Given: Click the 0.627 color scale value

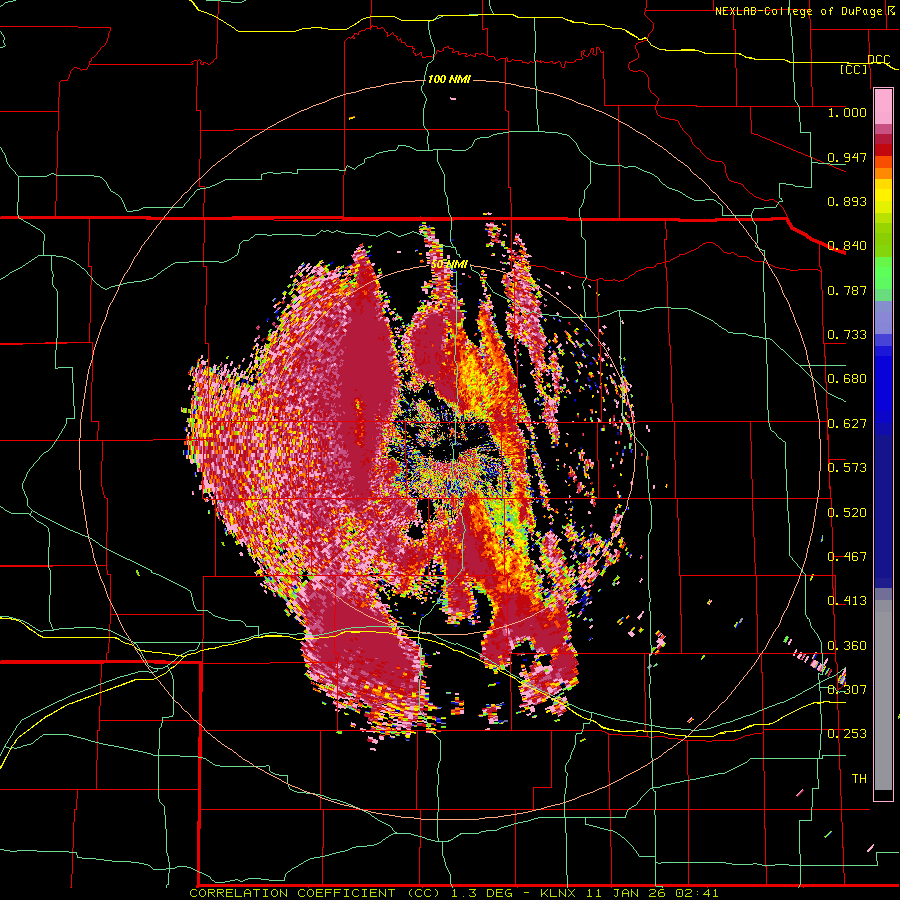Looking at the screenshot, I should 847,424.
